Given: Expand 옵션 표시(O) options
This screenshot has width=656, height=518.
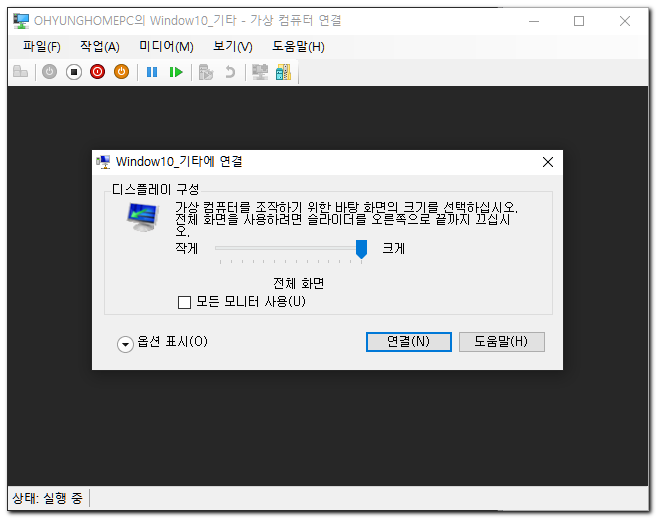Looking at the screenshot, I should click(126, 343).
